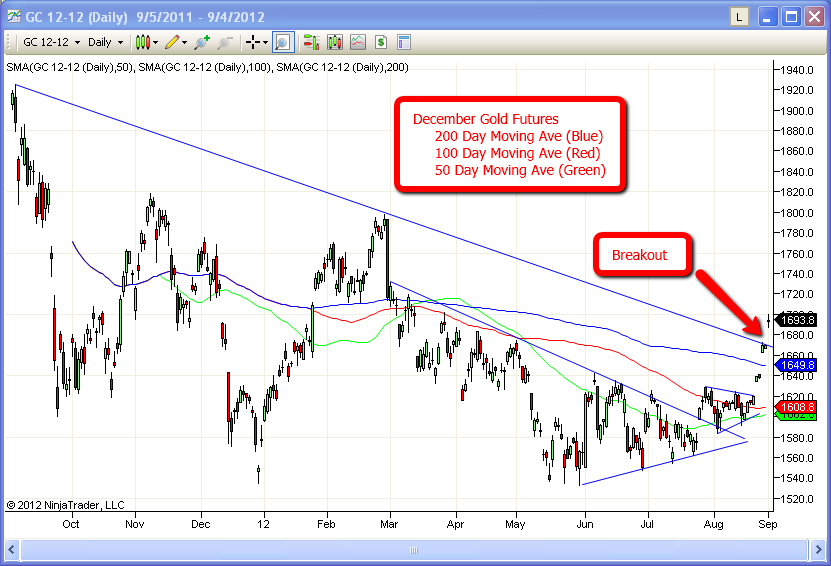This screenshot has height=566, width=831.
Task: Open the drawing tools dropdown arrow
Action: click(186, 42)
